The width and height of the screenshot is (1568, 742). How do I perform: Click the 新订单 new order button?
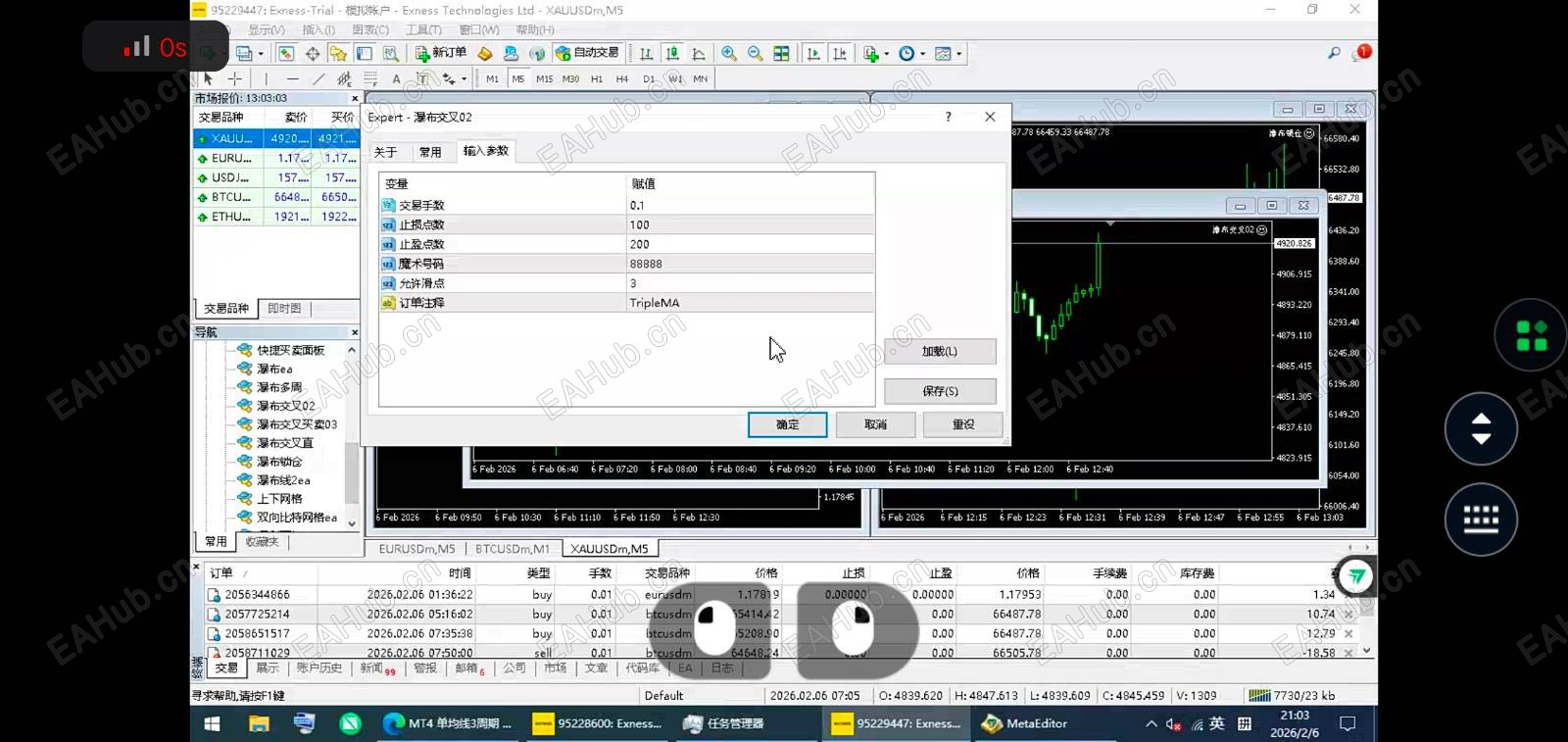440,53
